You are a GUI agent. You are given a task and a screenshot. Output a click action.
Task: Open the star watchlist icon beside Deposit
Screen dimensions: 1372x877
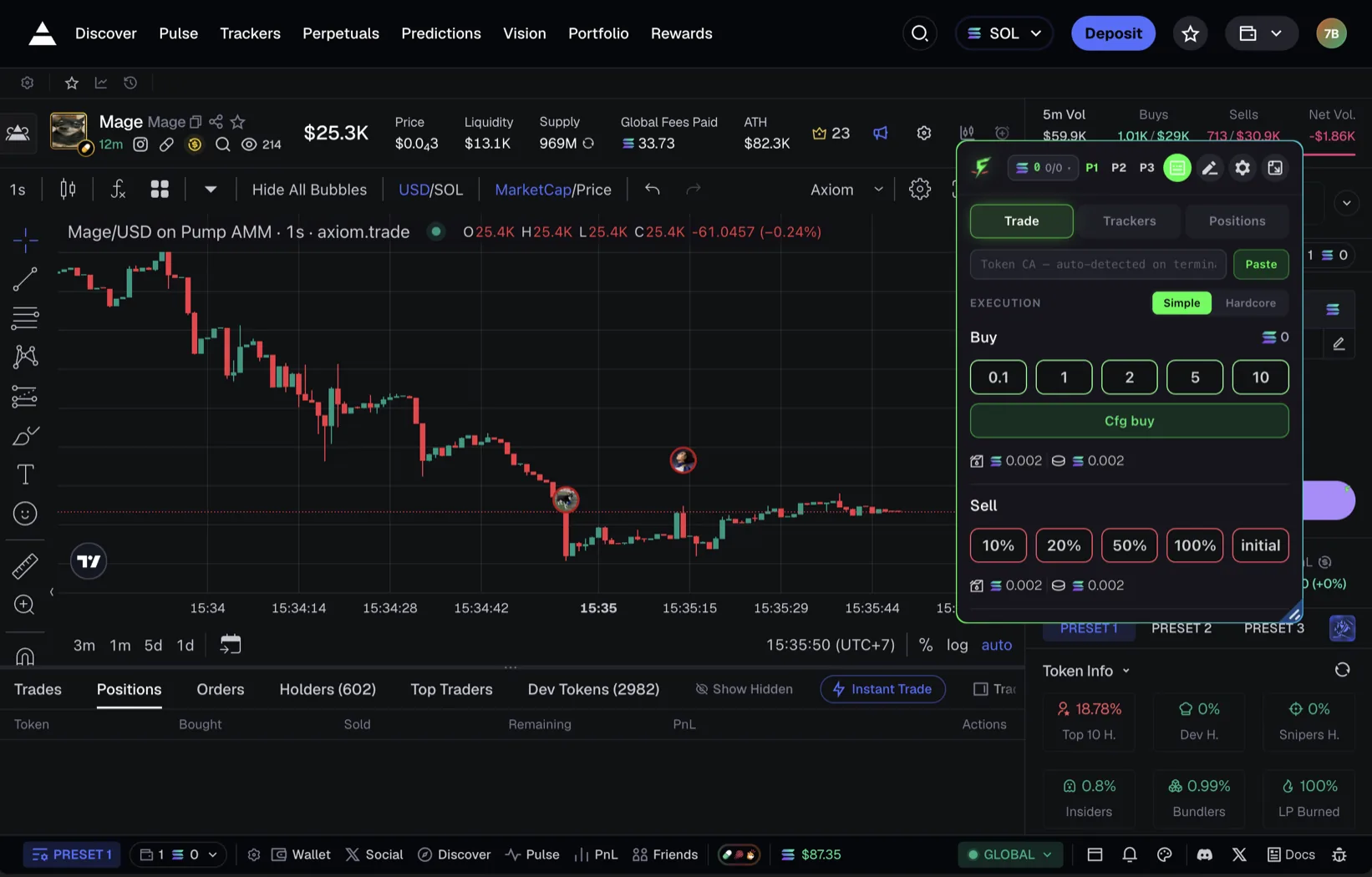(x=1191, y=33)
